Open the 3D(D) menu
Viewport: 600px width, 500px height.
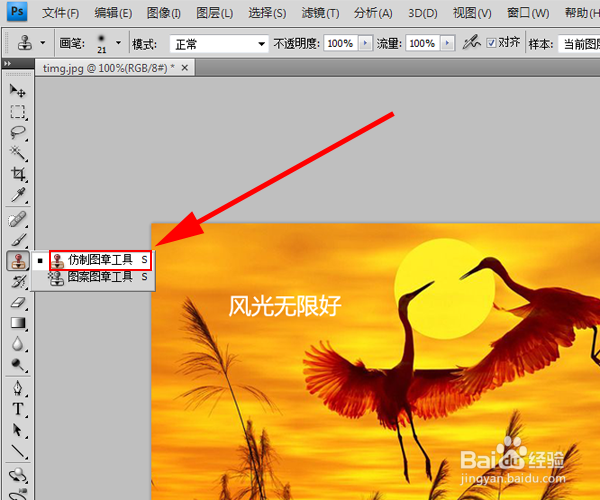click(x=422, y=13)
